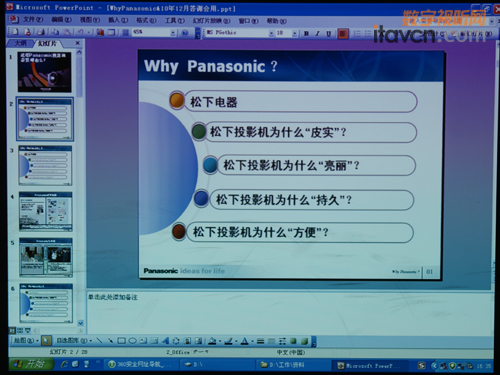Click the Line Style icon

pos(260,341)
